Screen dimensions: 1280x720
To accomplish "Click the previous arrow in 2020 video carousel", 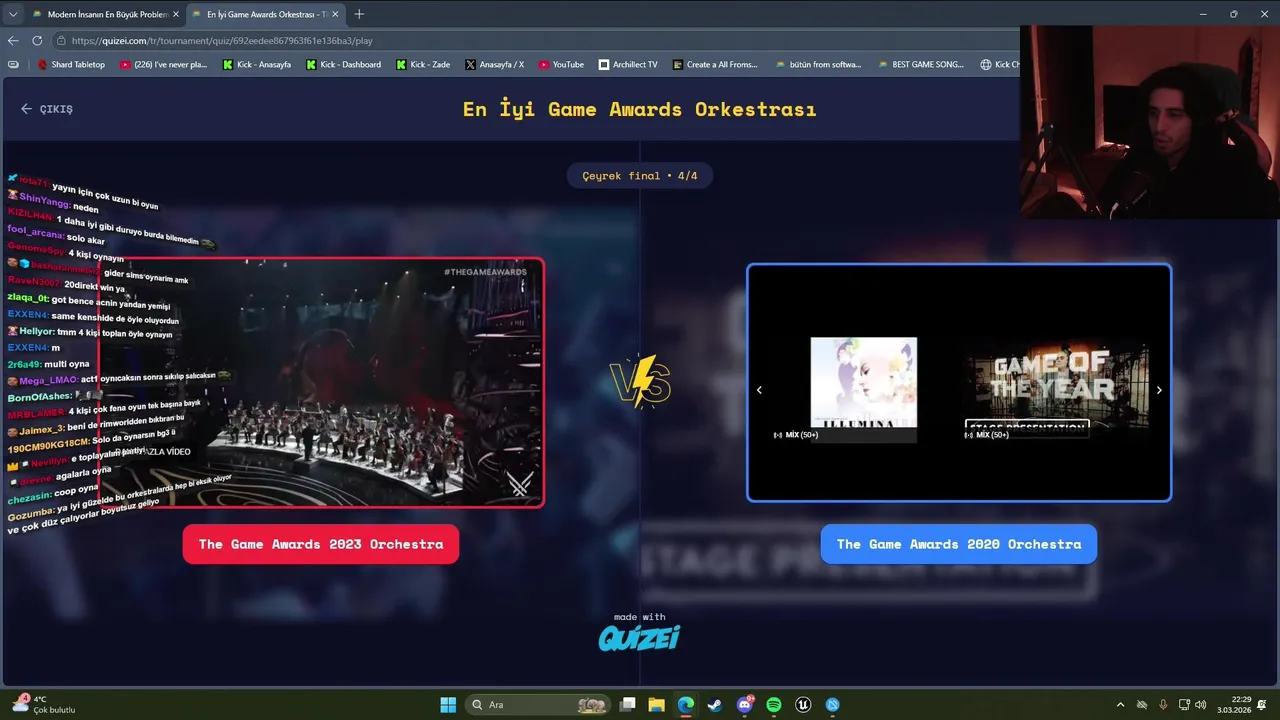I will pyautogui.click(x=759, y=390).
